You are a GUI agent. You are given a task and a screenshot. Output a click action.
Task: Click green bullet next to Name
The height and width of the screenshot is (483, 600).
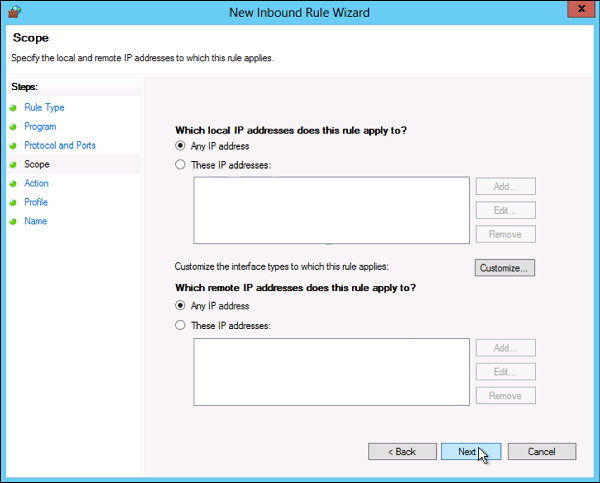[13, 222]
